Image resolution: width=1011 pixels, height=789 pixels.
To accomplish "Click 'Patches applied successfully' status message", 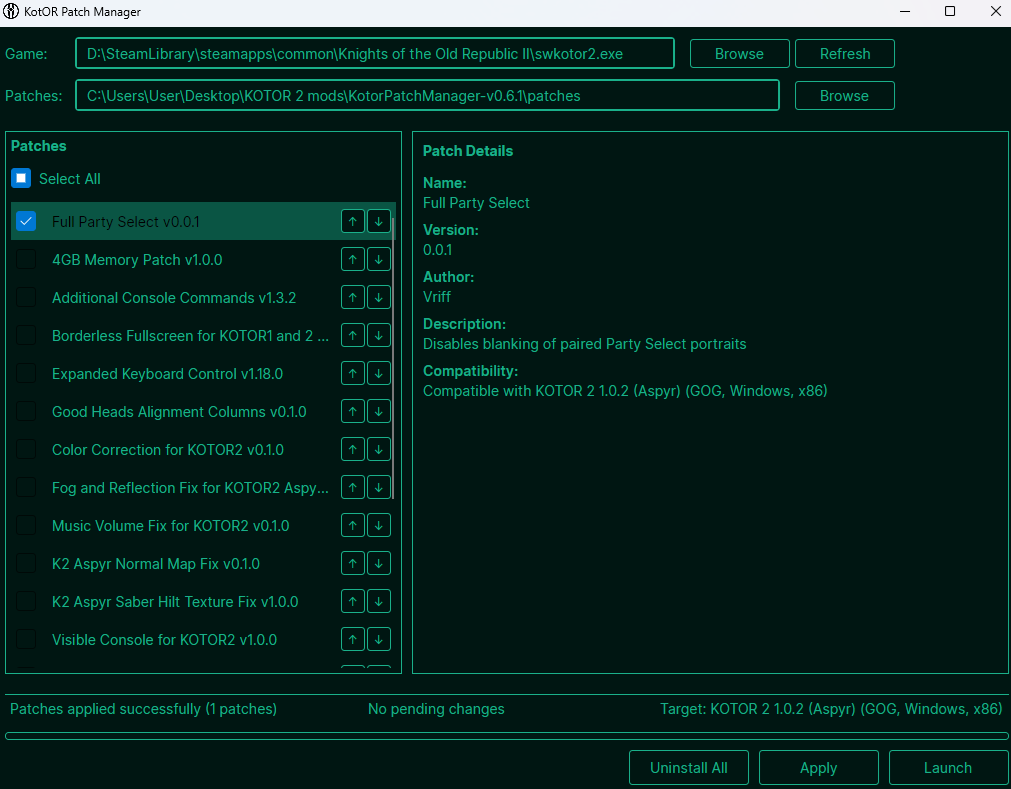I will click(x=143, y=708).
